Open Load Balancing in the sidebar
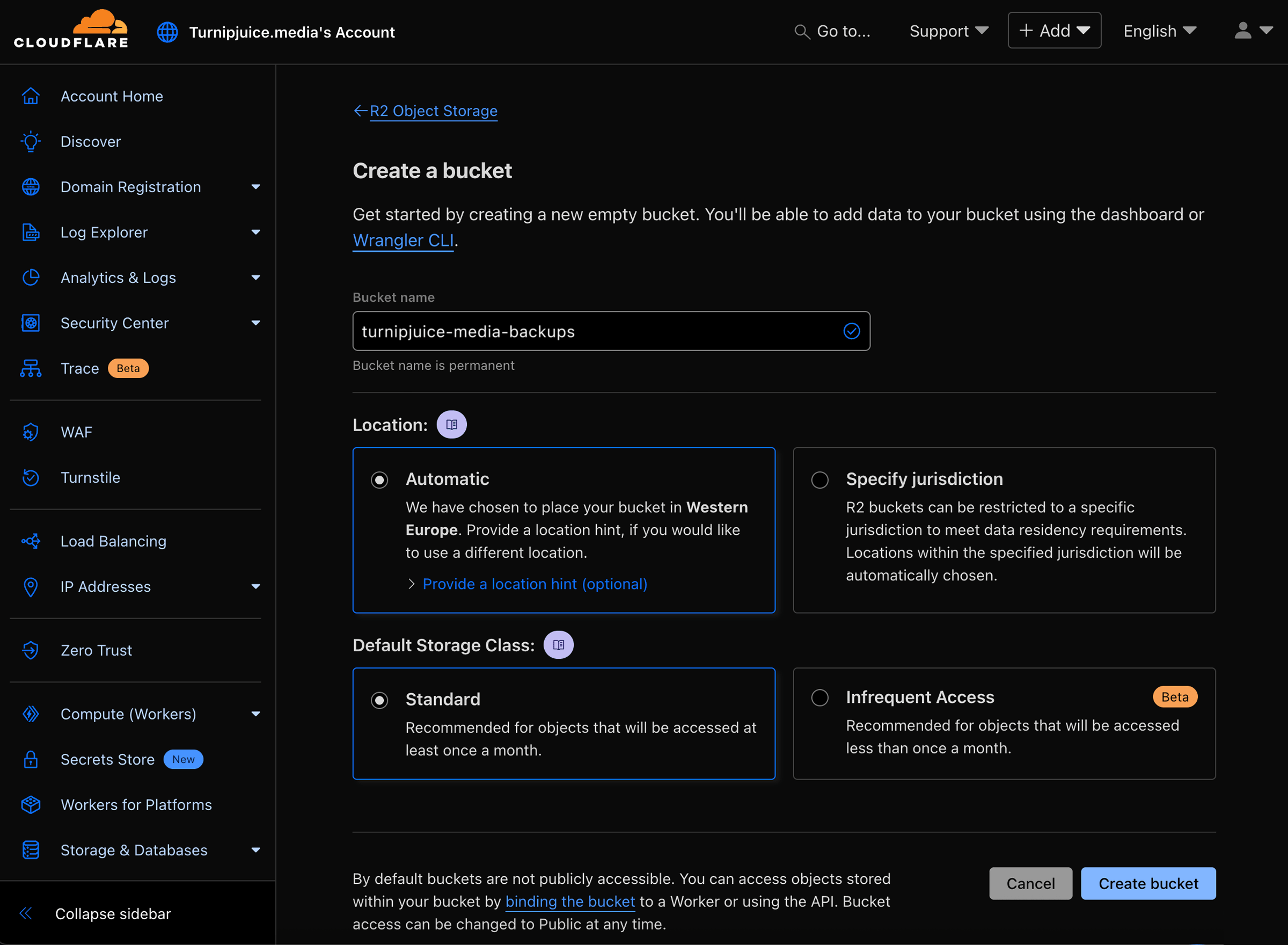Screen dimensions: 1288x945 113,541
